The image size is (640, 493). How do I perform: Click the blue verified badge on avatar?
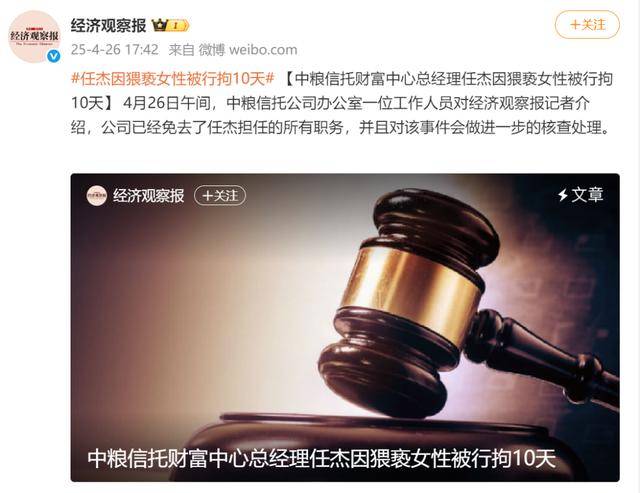coord(53,56)
